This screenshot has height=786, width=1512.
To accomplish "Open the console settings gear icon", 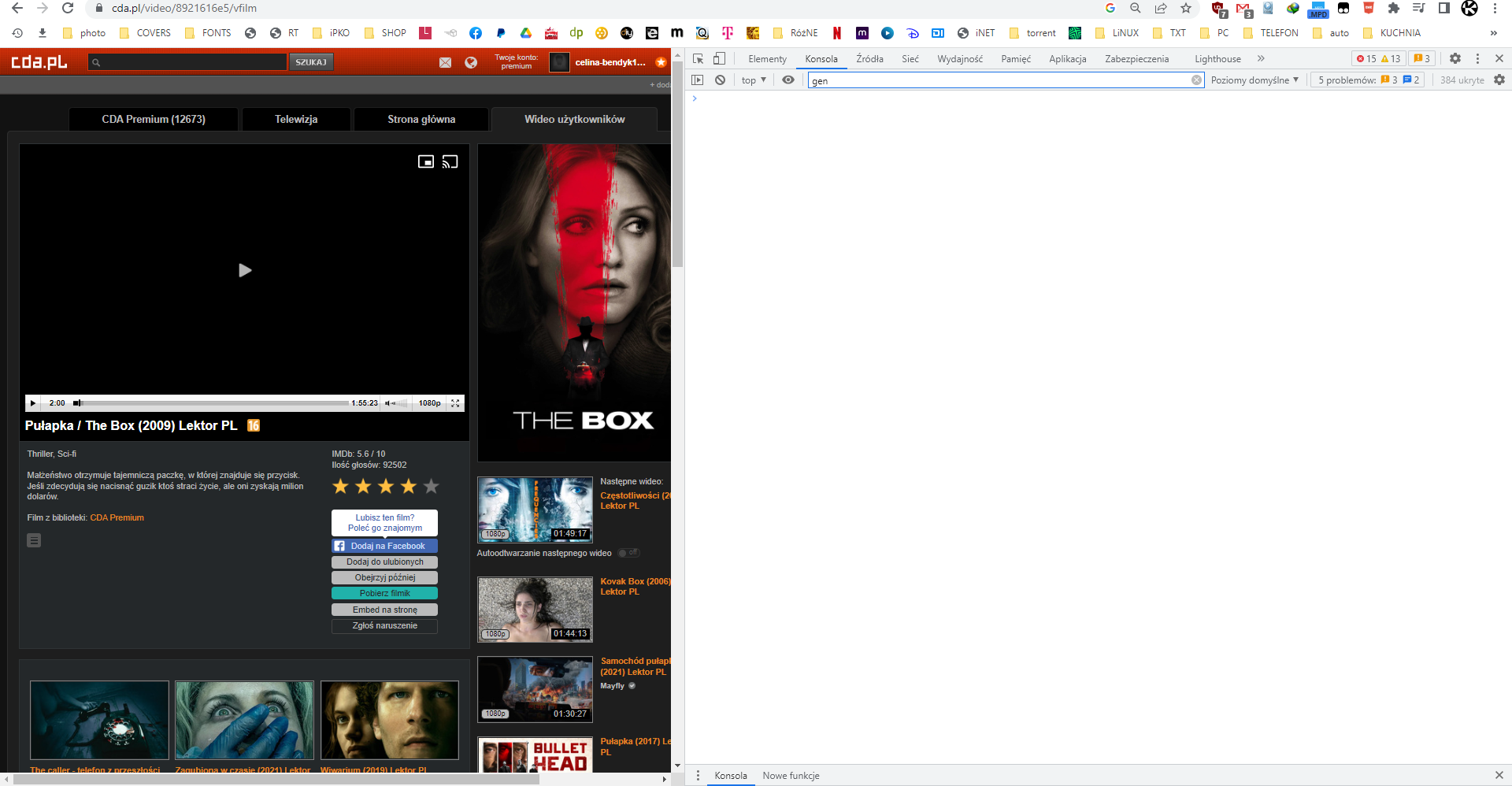I will [x=1499, y=80].
